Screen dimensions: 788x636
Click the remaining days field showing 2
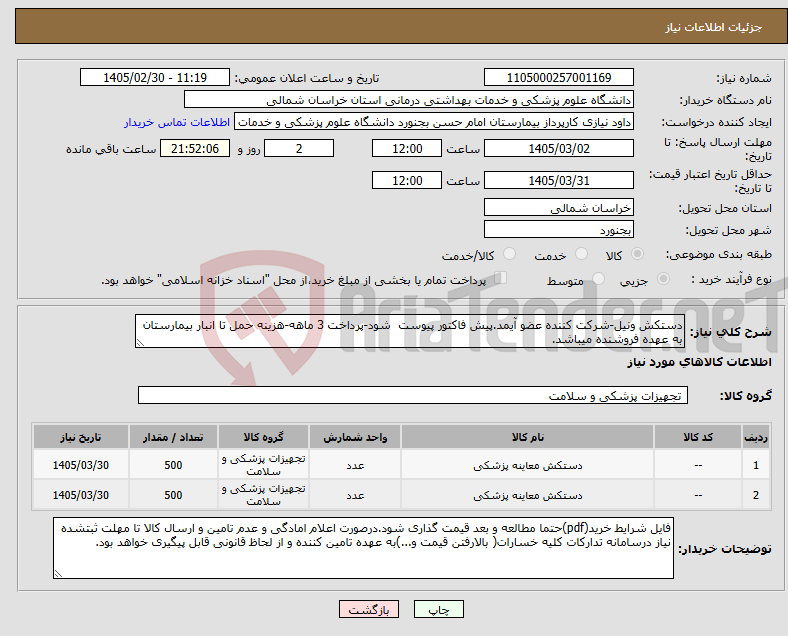(x=299, y=149)
